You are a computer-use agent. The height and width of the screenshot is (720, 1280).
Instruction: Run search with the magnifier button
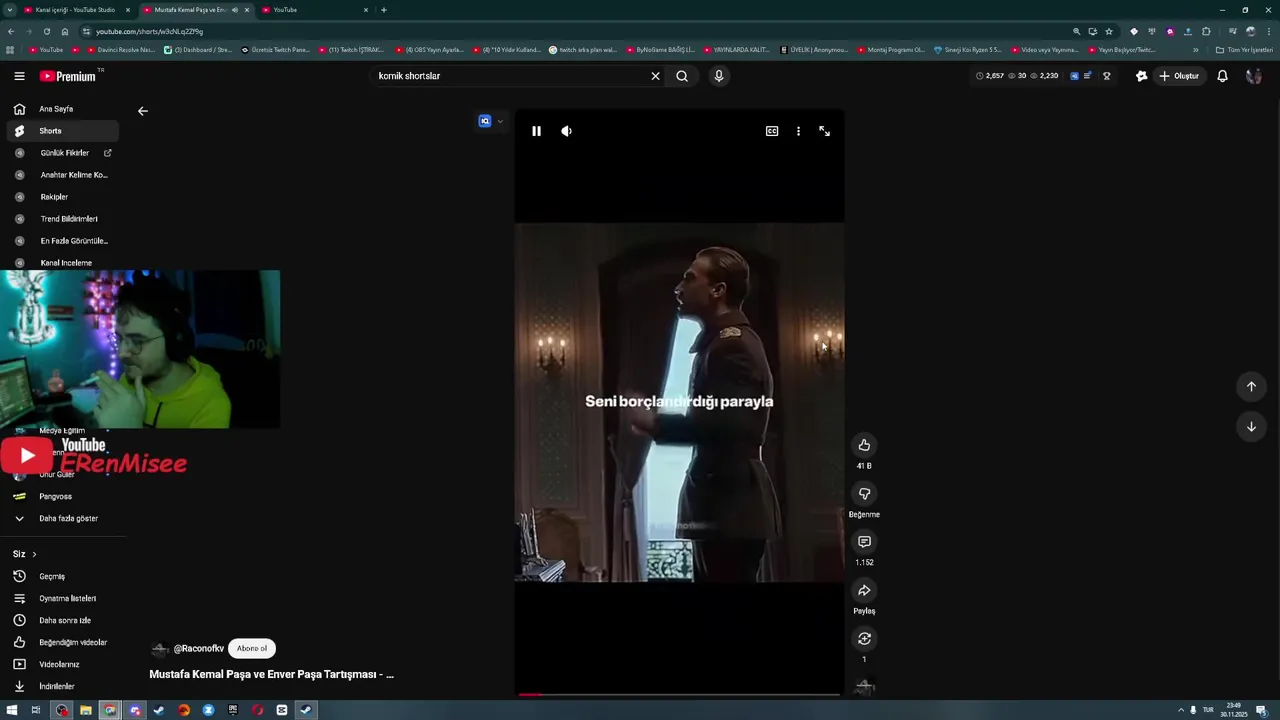(682, 76)
